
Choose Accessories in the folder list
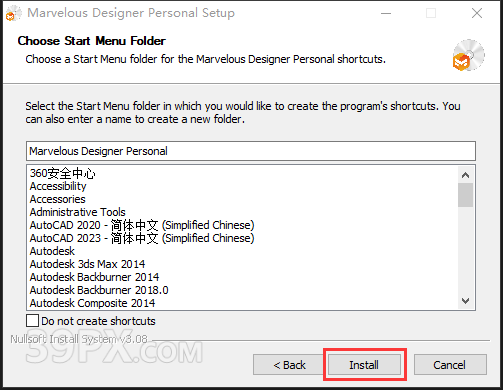click(58, 199)
